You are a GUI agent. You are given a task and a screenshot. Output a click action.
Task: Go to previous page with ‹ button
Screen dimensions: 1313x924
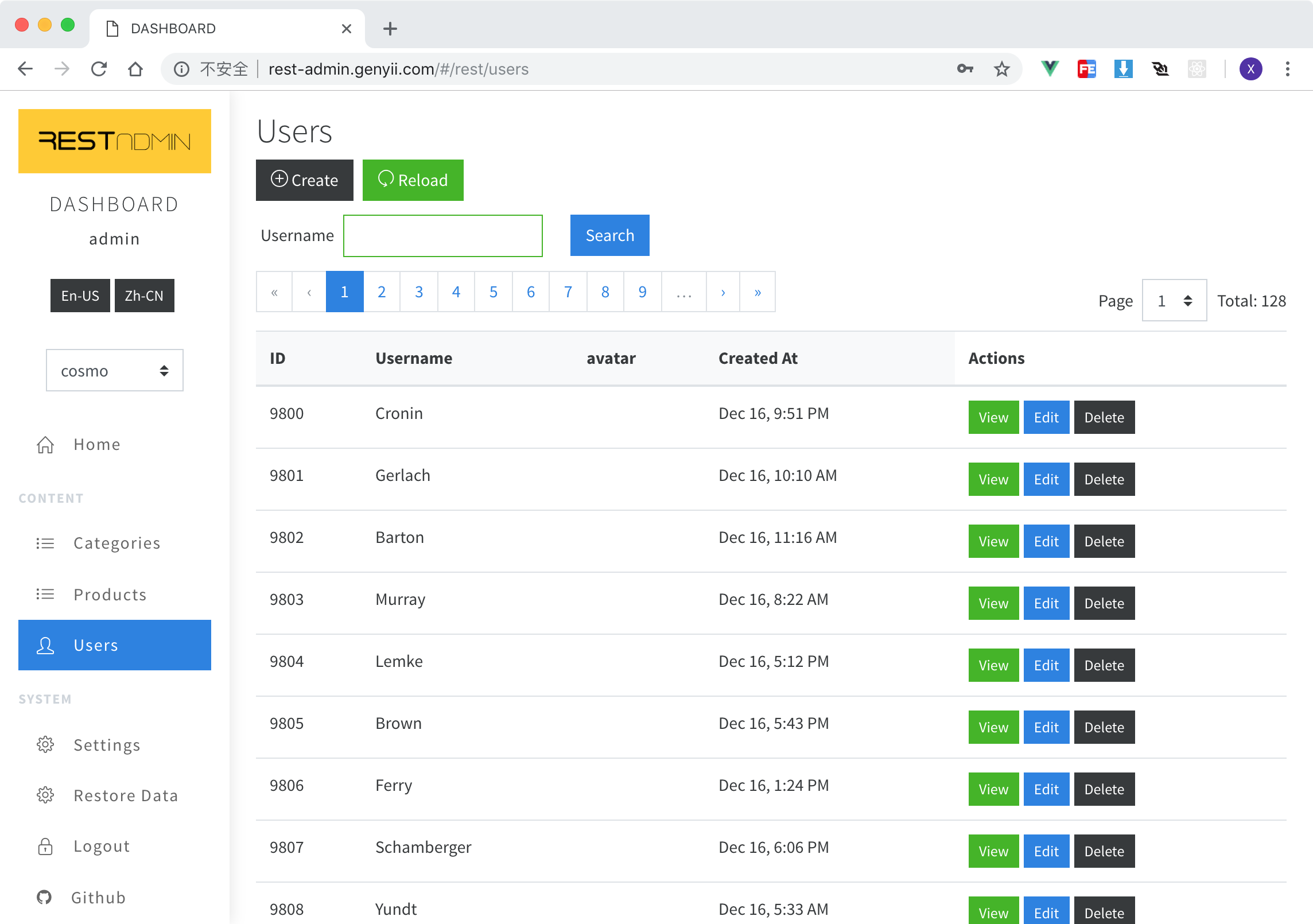(x=309, y=292)
